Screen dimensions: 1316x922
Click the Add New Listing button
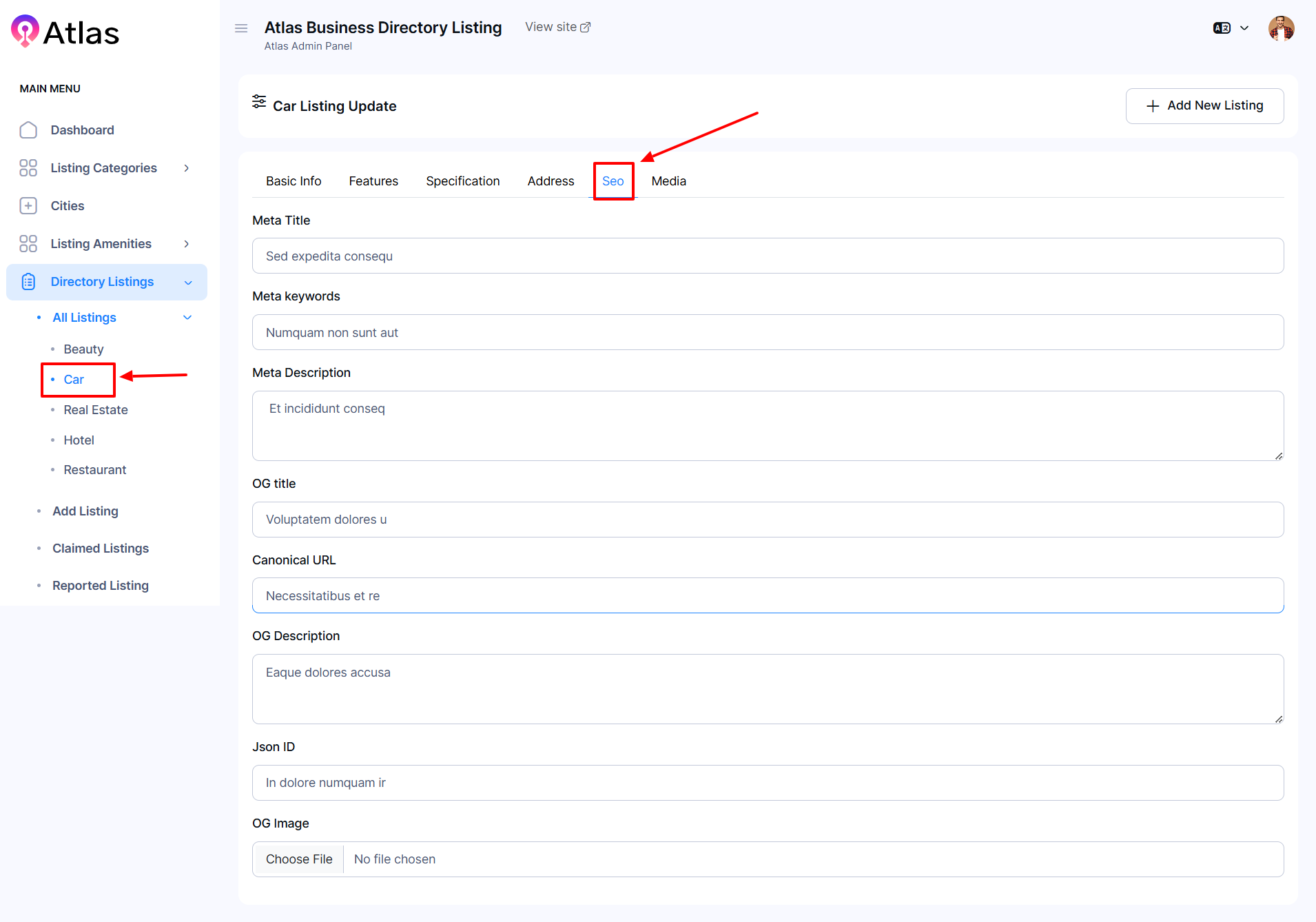tap(1204, 105)
